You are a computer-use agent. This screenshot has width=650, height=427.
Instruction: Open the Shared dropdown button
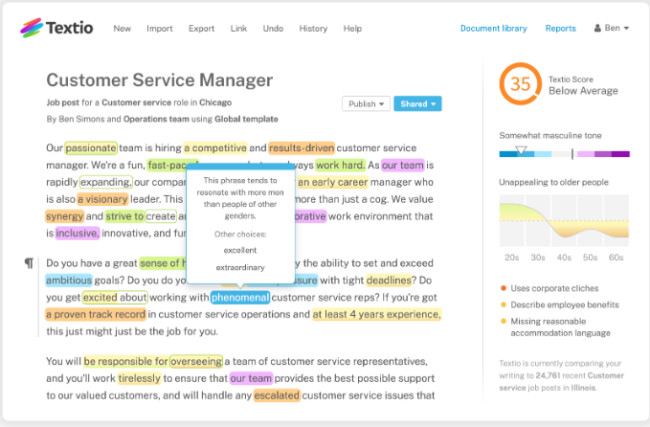pos(417,103)
